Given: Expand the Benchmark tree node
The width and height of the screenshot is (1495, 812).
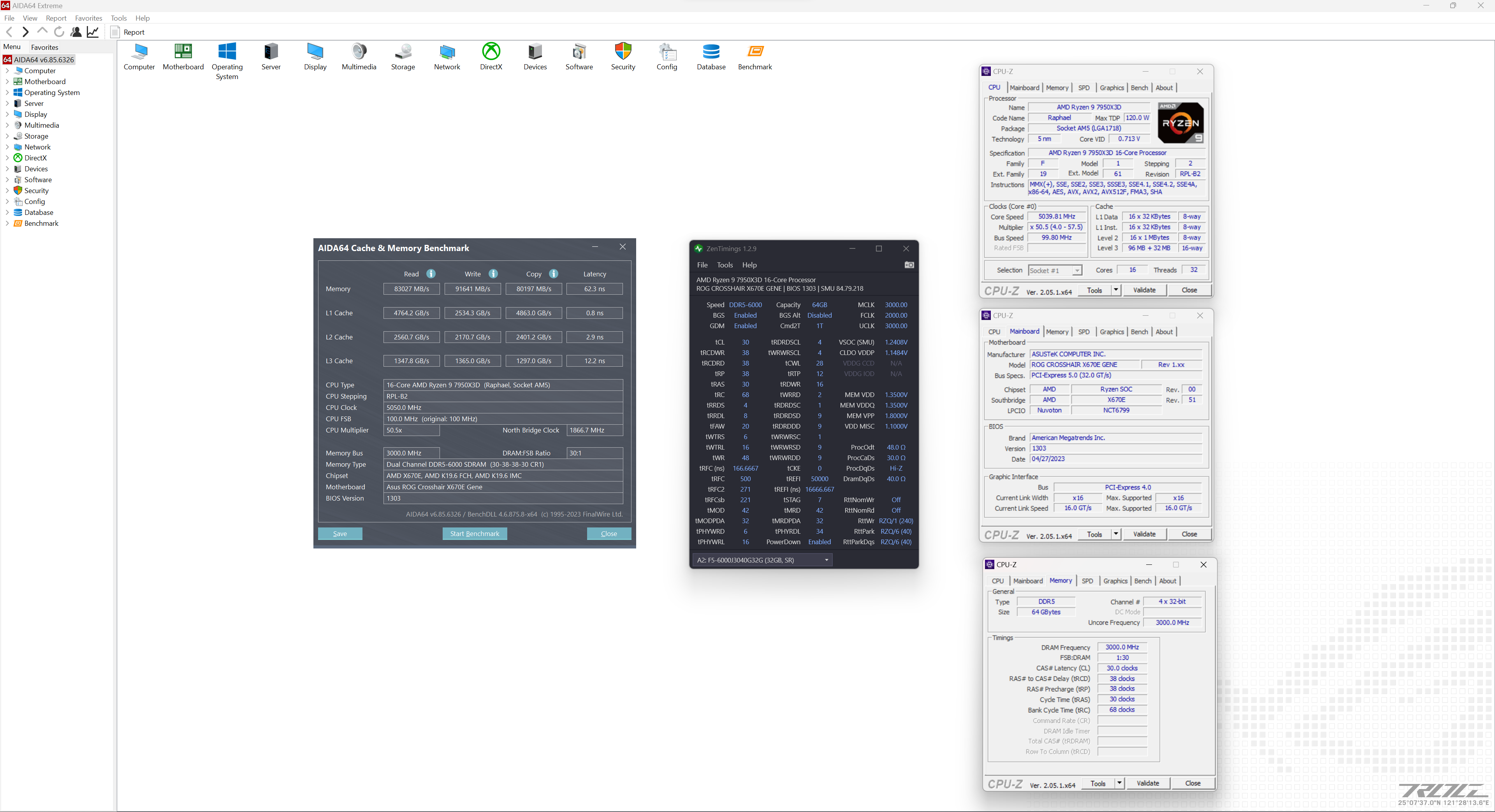Looking at the screenshot, I should tap(7, 223).
